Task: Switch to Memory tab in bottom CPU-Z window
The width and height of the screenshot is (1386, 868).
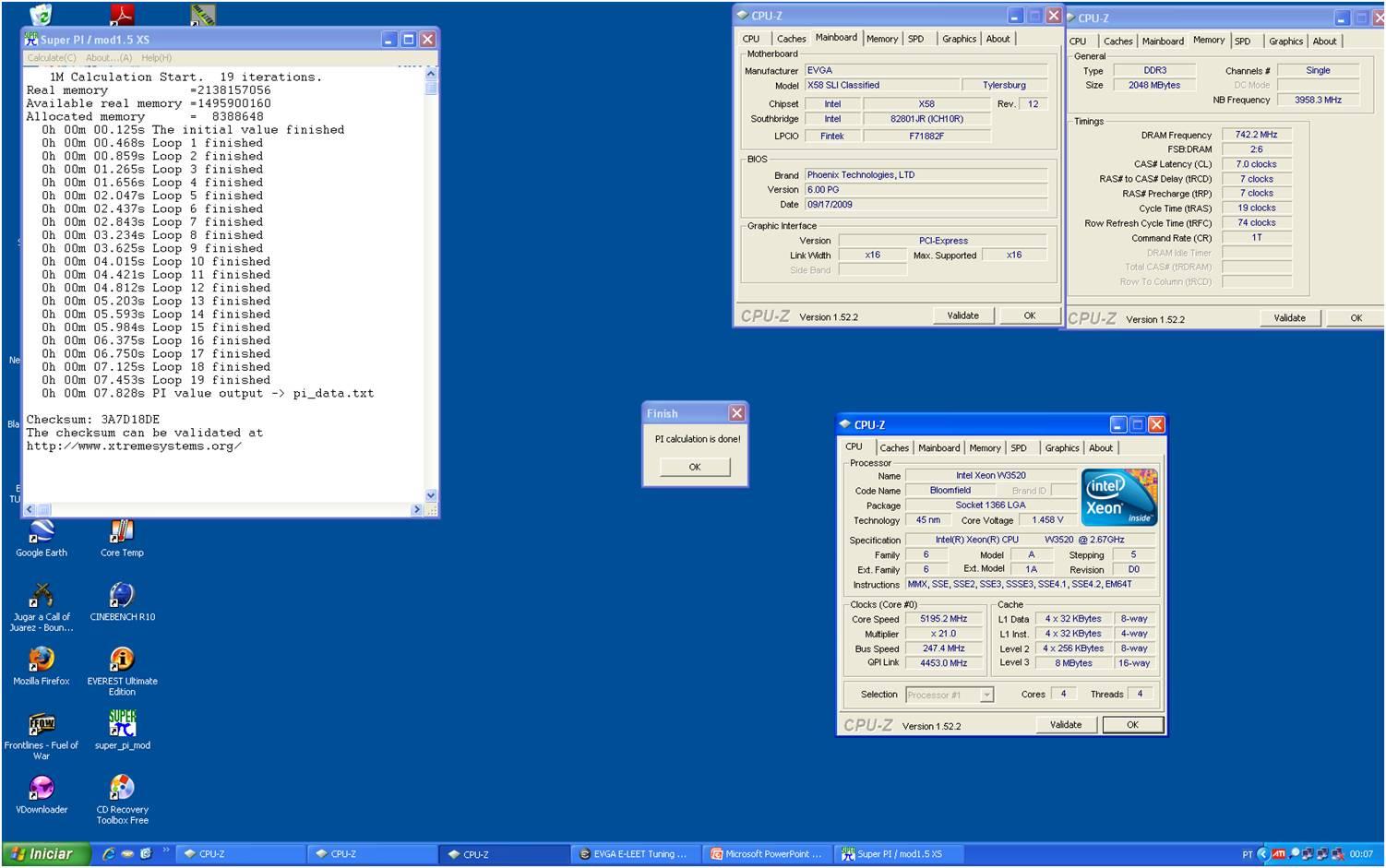Action: pyautogui.click(x=985, y=448)
